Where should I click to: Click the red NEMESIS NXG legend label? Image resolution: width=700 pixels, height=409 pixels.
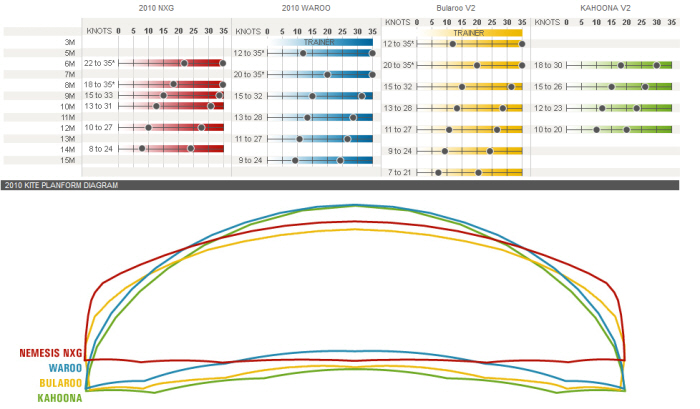point(50,353)
